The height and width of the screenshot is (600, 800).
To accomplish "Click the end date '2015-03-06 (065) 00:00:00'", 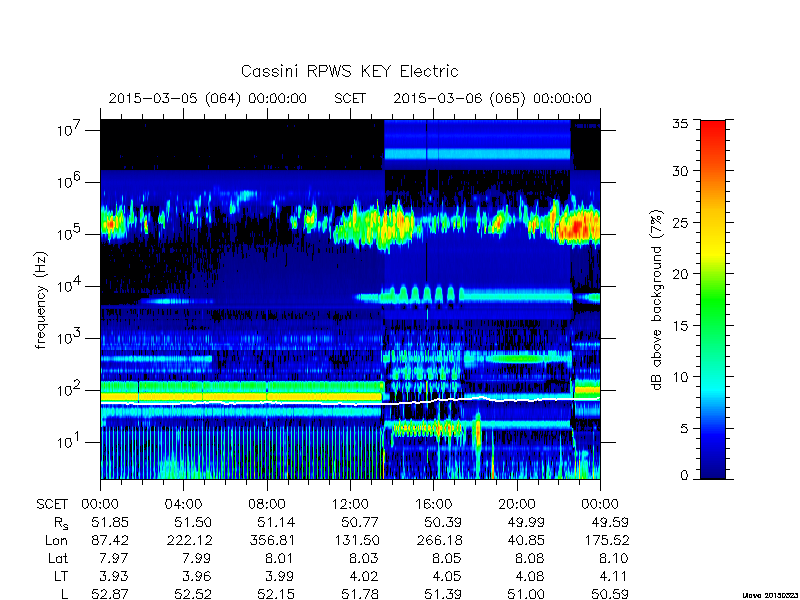I will coord(492,98).
